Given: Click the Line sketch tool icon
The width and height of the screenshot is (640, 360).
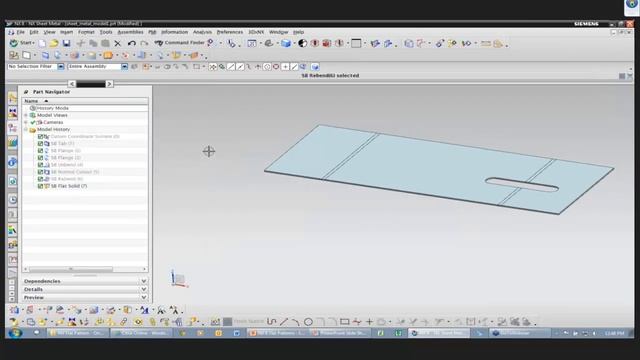Looking at the screenshot, I should pos(284,322).
